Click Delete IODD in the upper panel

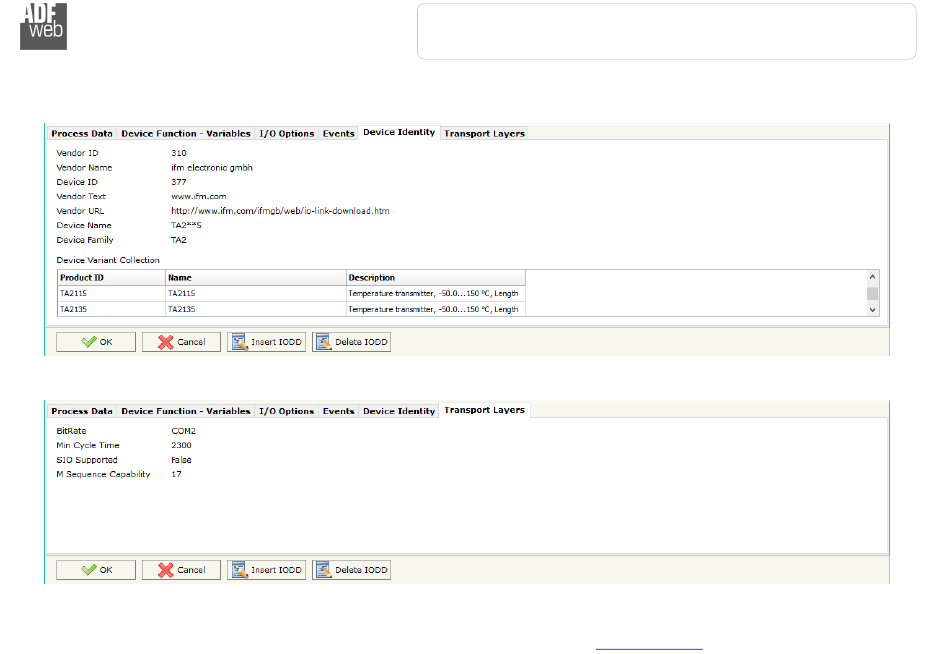[351, 342]
